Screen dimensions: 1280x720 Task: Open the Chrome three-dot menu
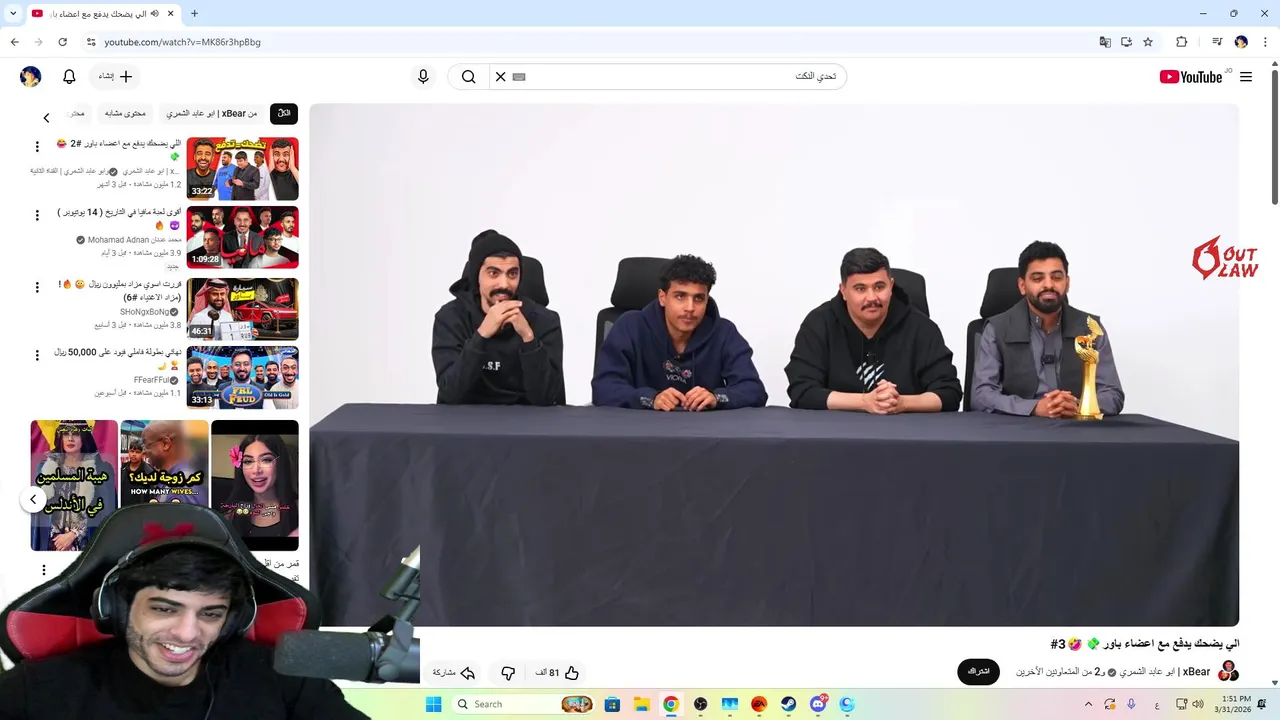tap(1265, 42)
